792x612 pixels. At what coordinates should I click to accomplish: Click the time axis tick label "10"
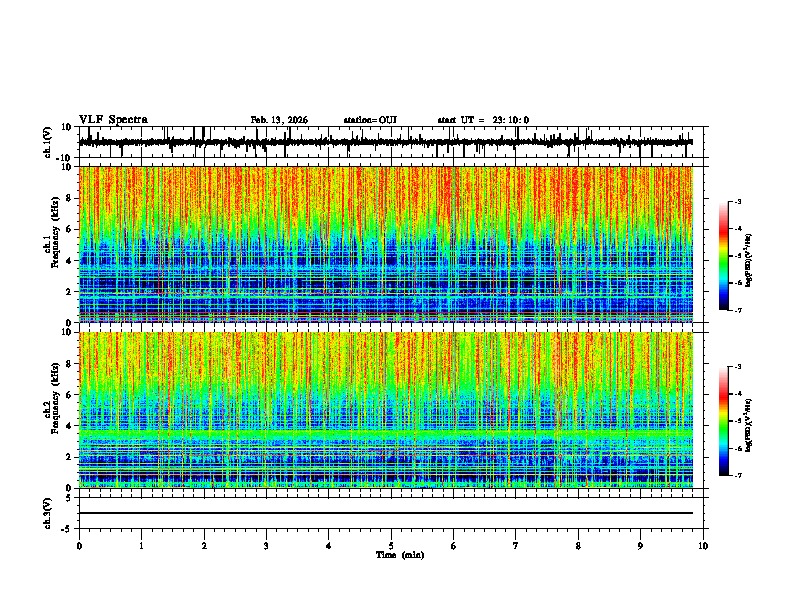703,546
